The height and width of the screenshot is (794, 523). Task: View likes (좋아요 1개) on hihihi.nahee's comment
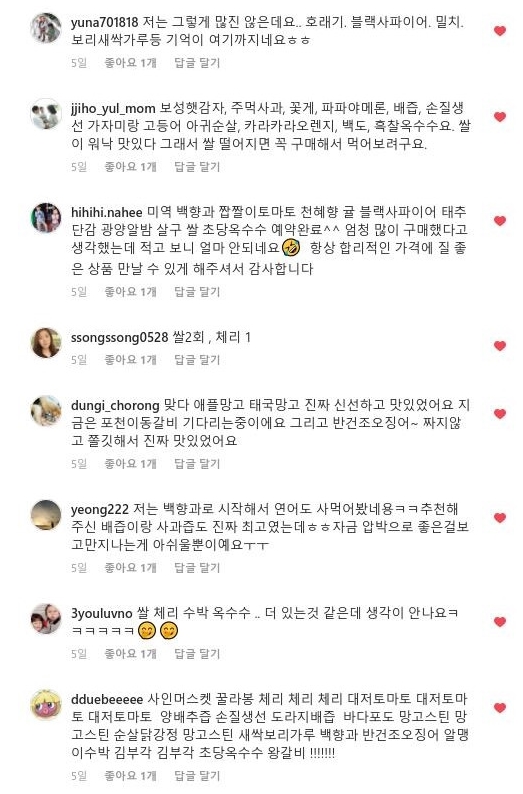pos(130,292)
